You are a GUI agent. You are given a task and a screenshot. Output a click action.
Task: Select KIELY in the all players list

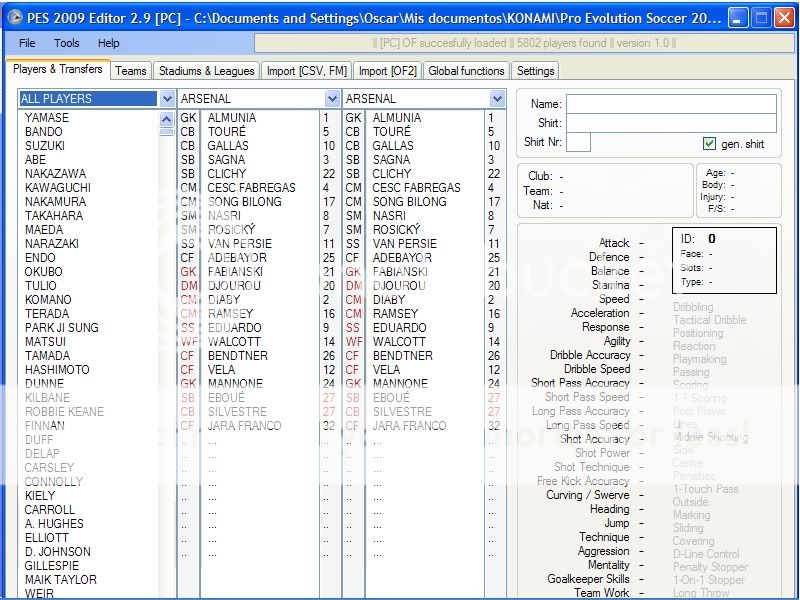pos(40,496)
